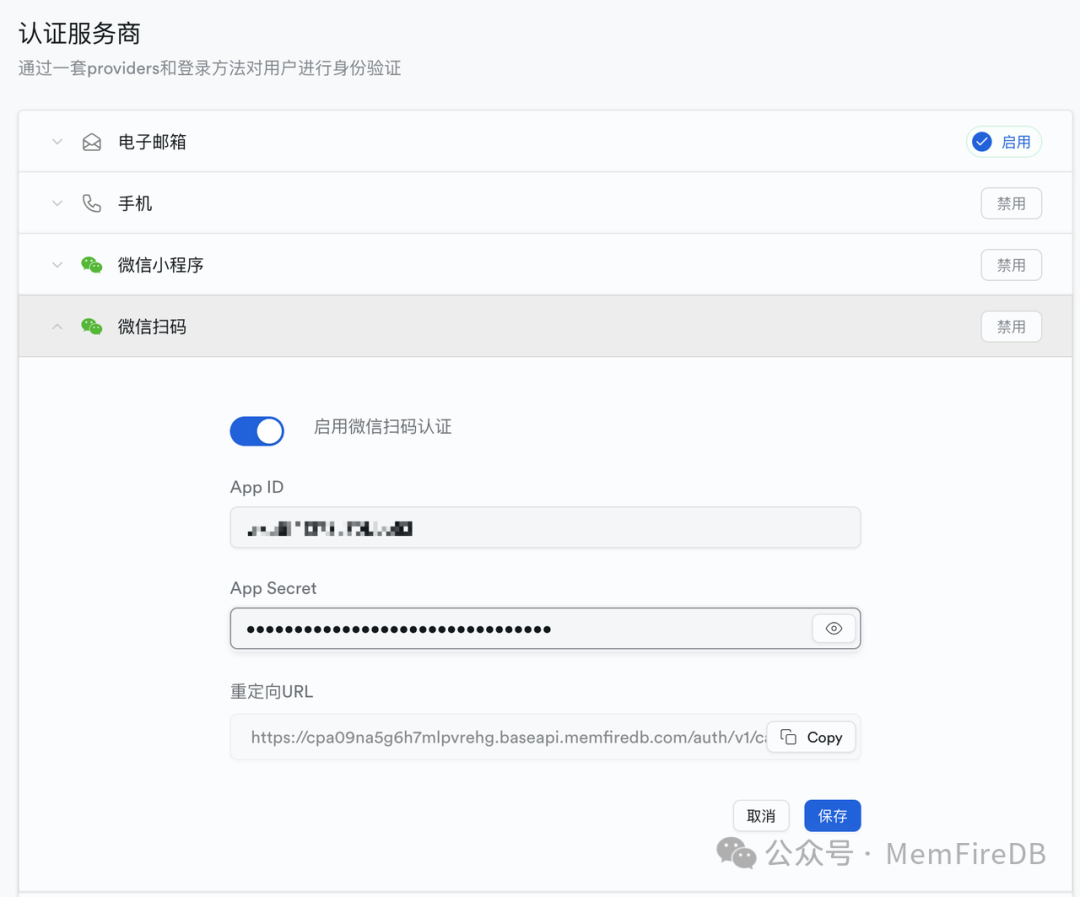Click the 重定向URL field label
Viewport: 1080px width, 897px height.
(x=271, y=691)
